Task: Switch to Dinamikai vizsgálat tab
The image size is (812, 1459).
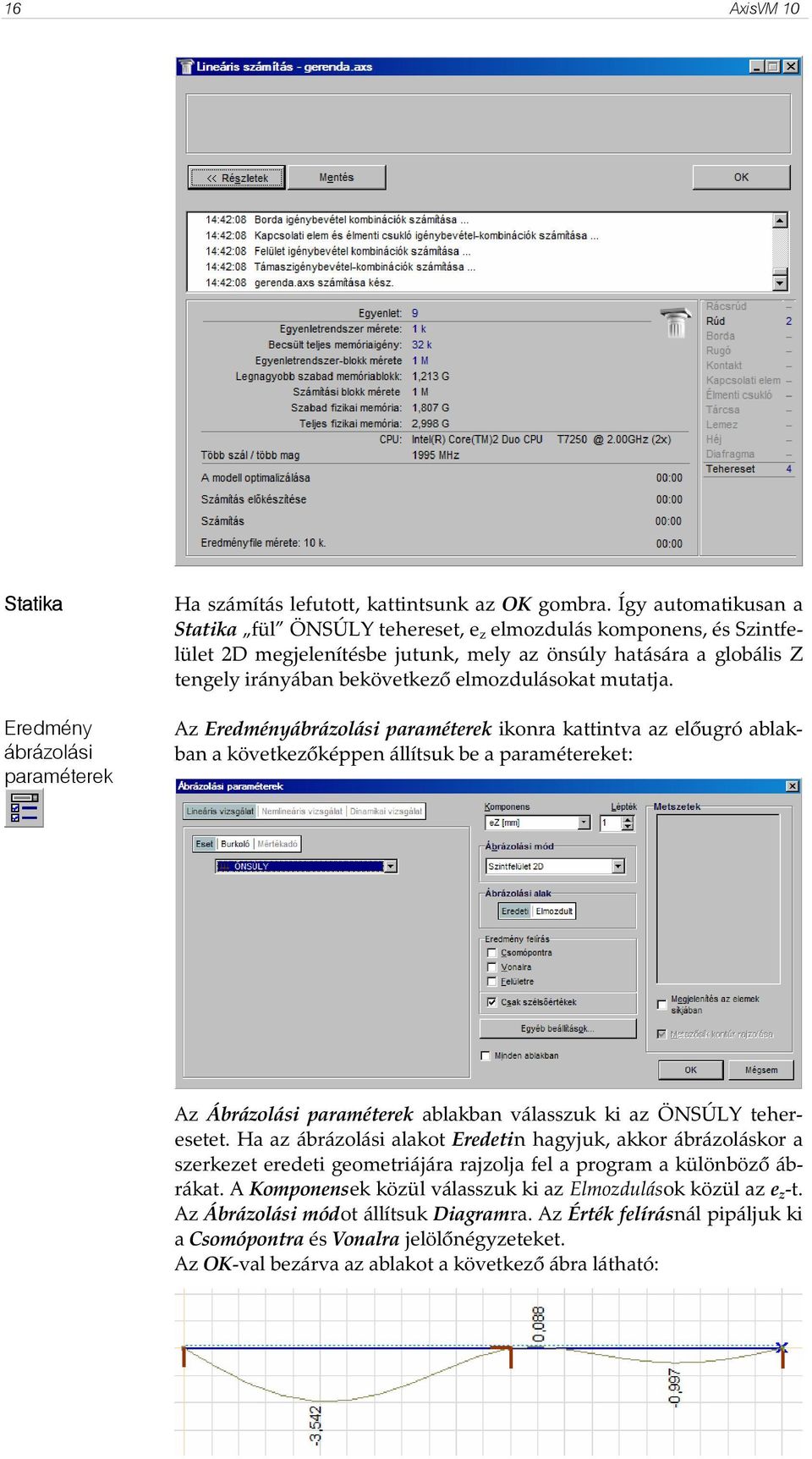Action: (386, 811)
